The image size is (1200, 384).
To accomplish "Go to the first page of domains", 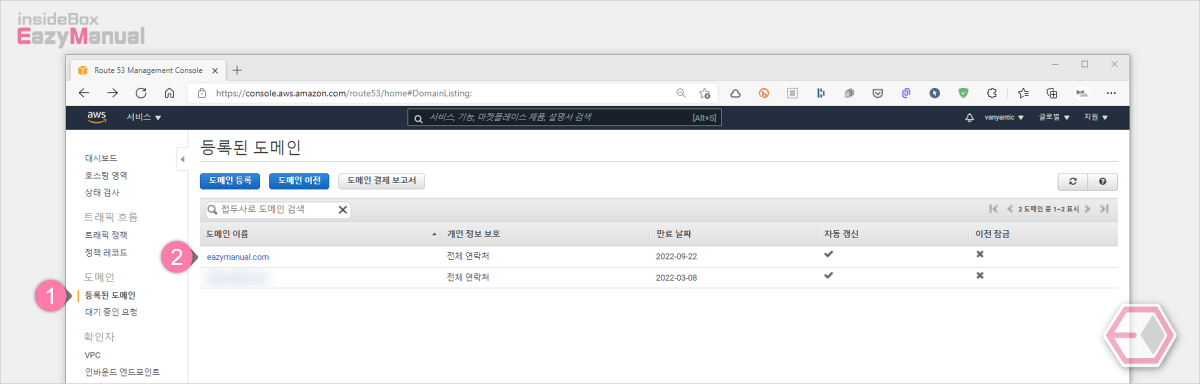I will click(x=993, y=208).
